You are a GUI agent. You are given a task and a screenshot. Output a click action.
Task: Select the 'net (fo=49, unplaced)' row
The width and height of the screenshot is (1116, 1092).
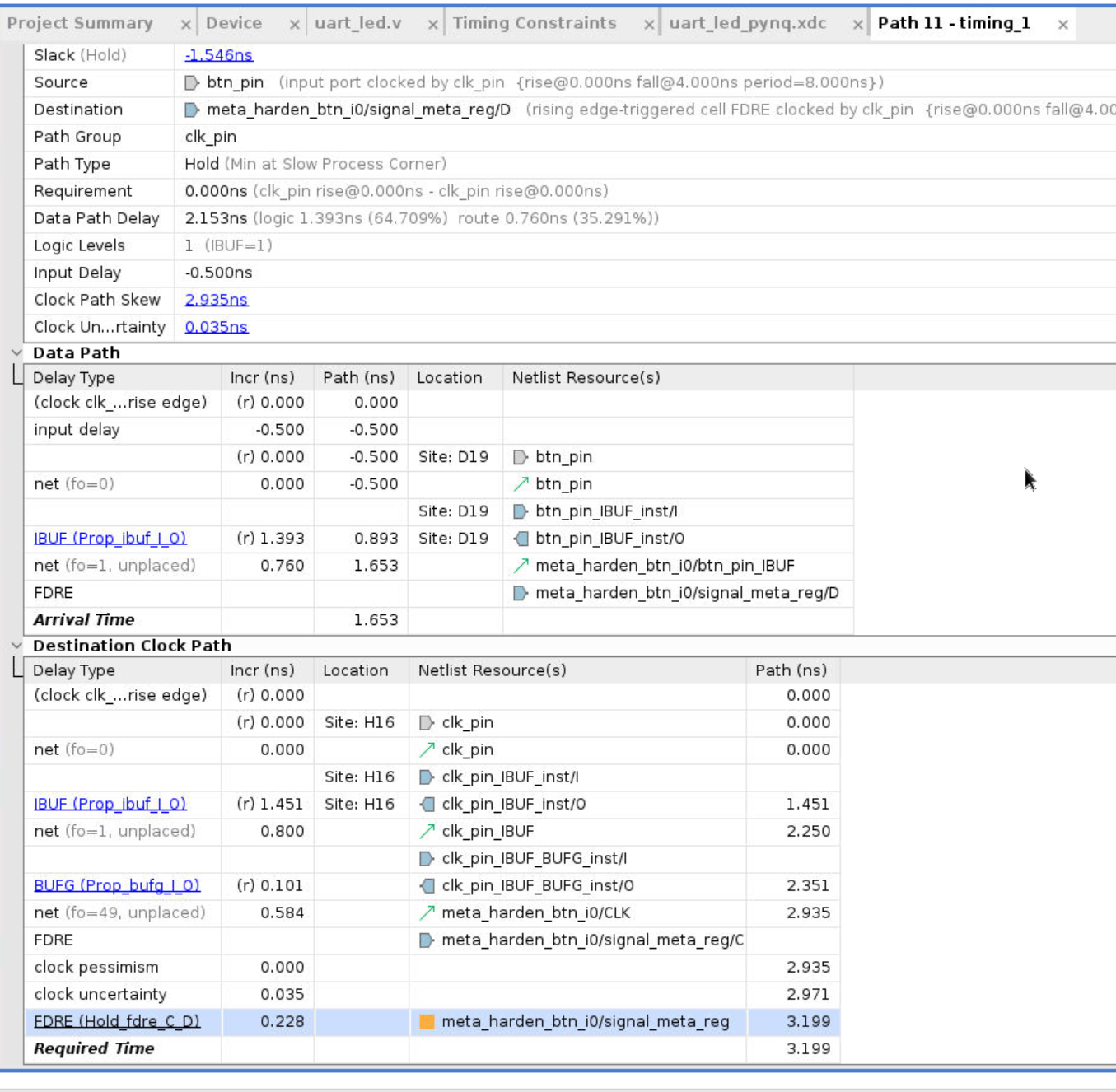(x=432, y=912)
